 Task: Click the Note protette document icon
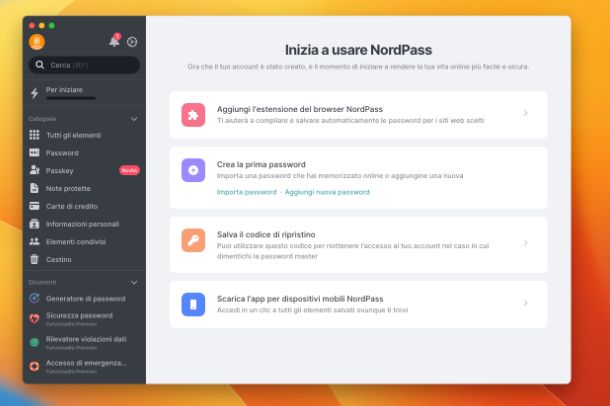pos(34,188)
